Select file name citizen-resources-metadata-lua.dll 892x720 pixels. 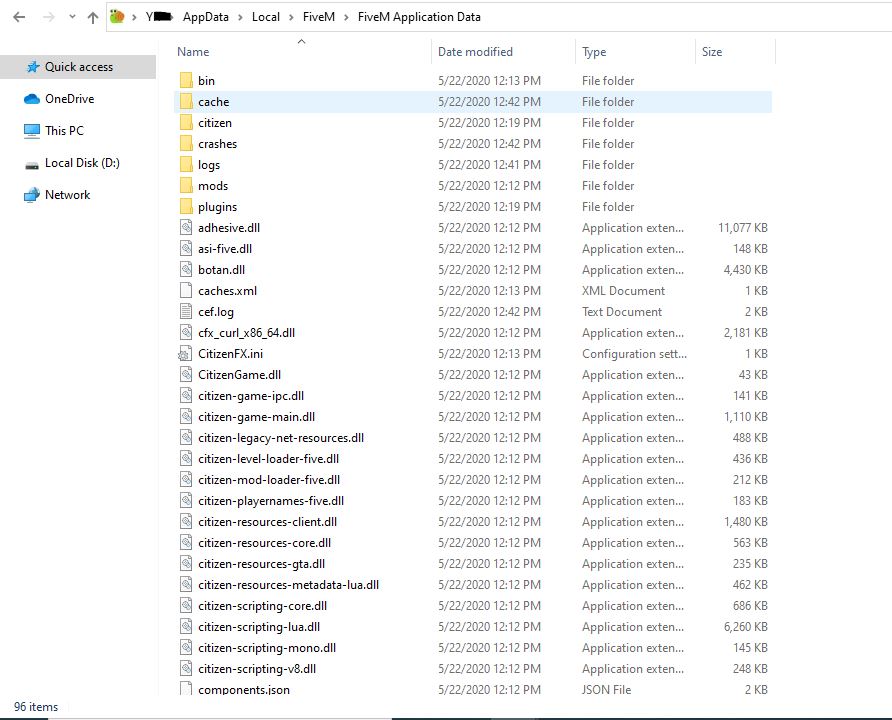pos(288,585)
